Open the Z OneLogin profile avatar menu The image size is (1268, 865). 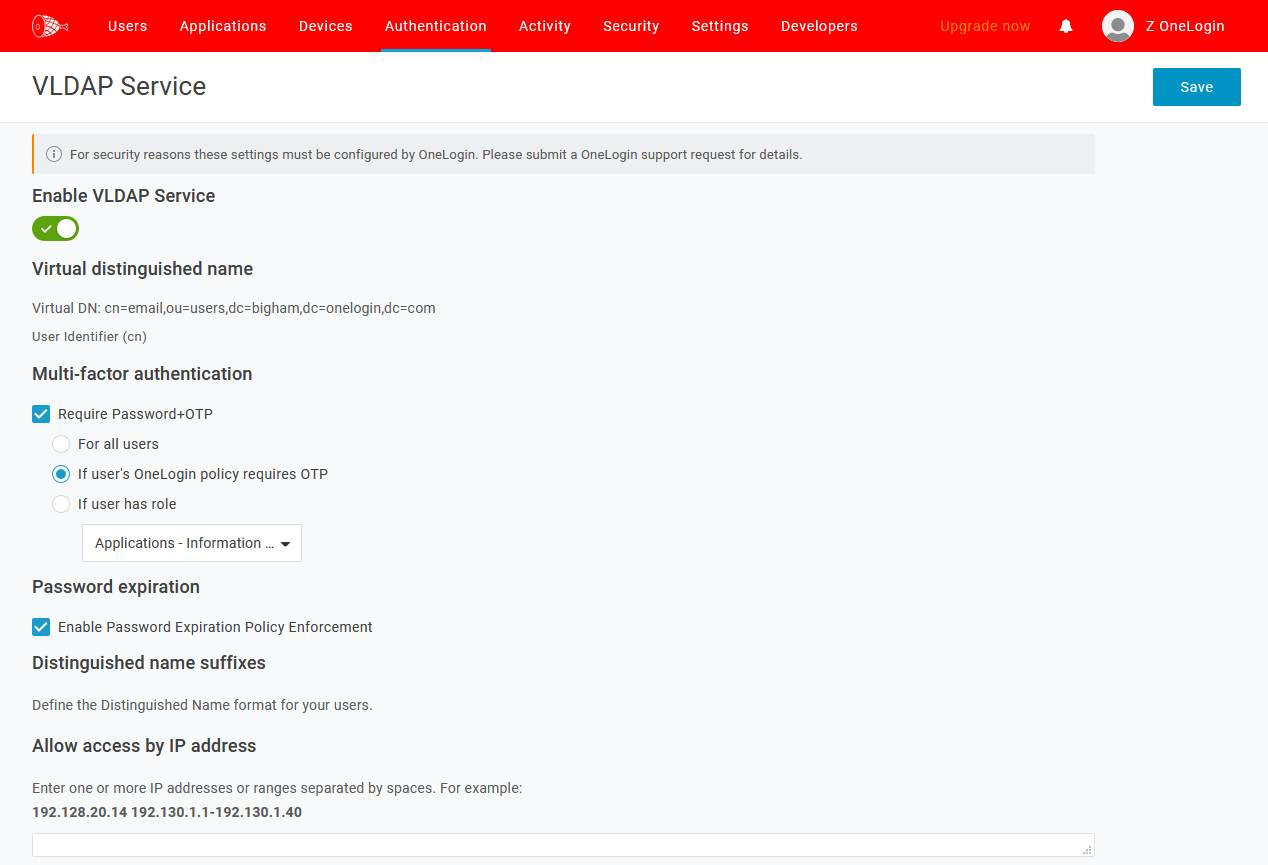tap(1117, 26)
